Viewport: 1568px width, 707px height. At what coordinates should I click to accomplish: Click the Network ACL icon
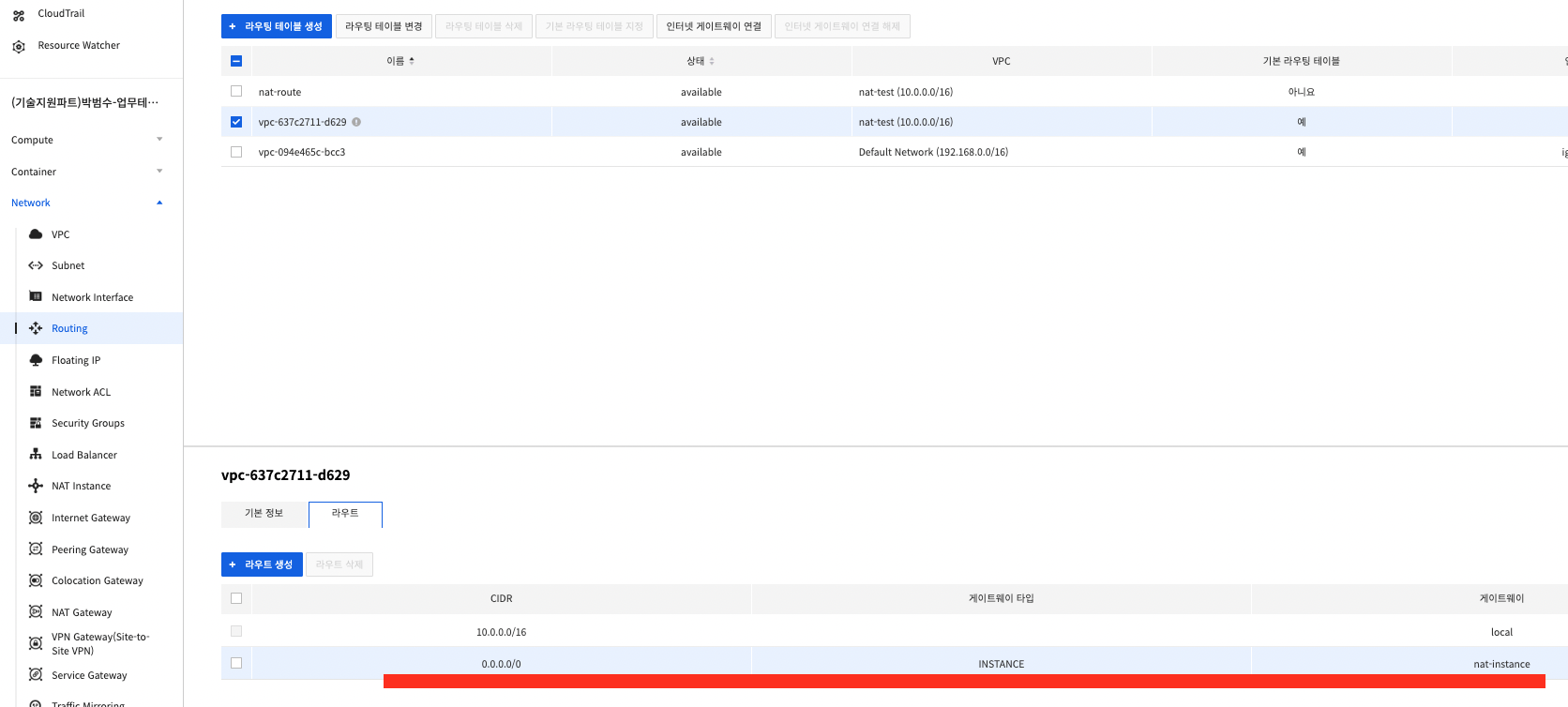tap(36, 391)
